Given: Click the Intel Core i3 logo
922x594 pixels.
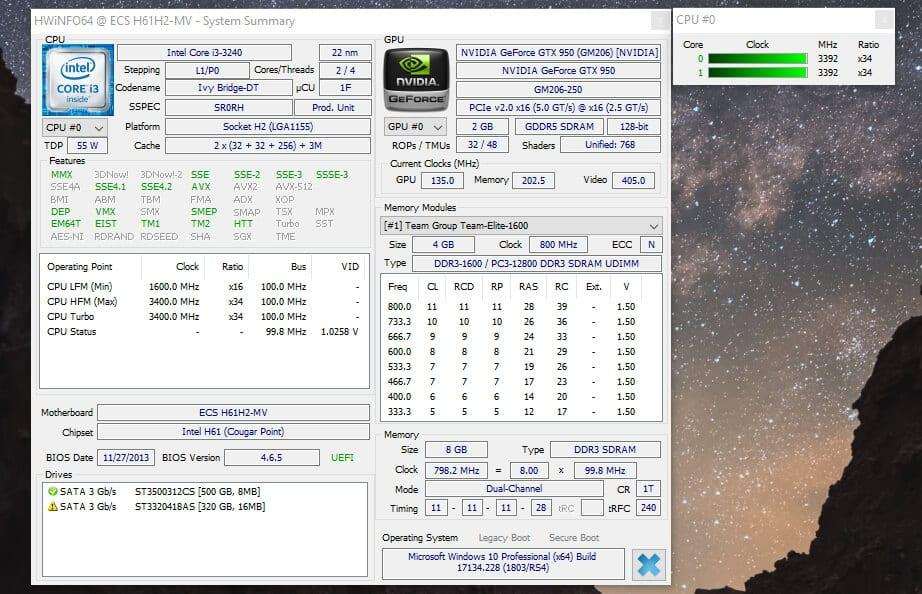Looking at the screenshot, I should coord(78,80).
